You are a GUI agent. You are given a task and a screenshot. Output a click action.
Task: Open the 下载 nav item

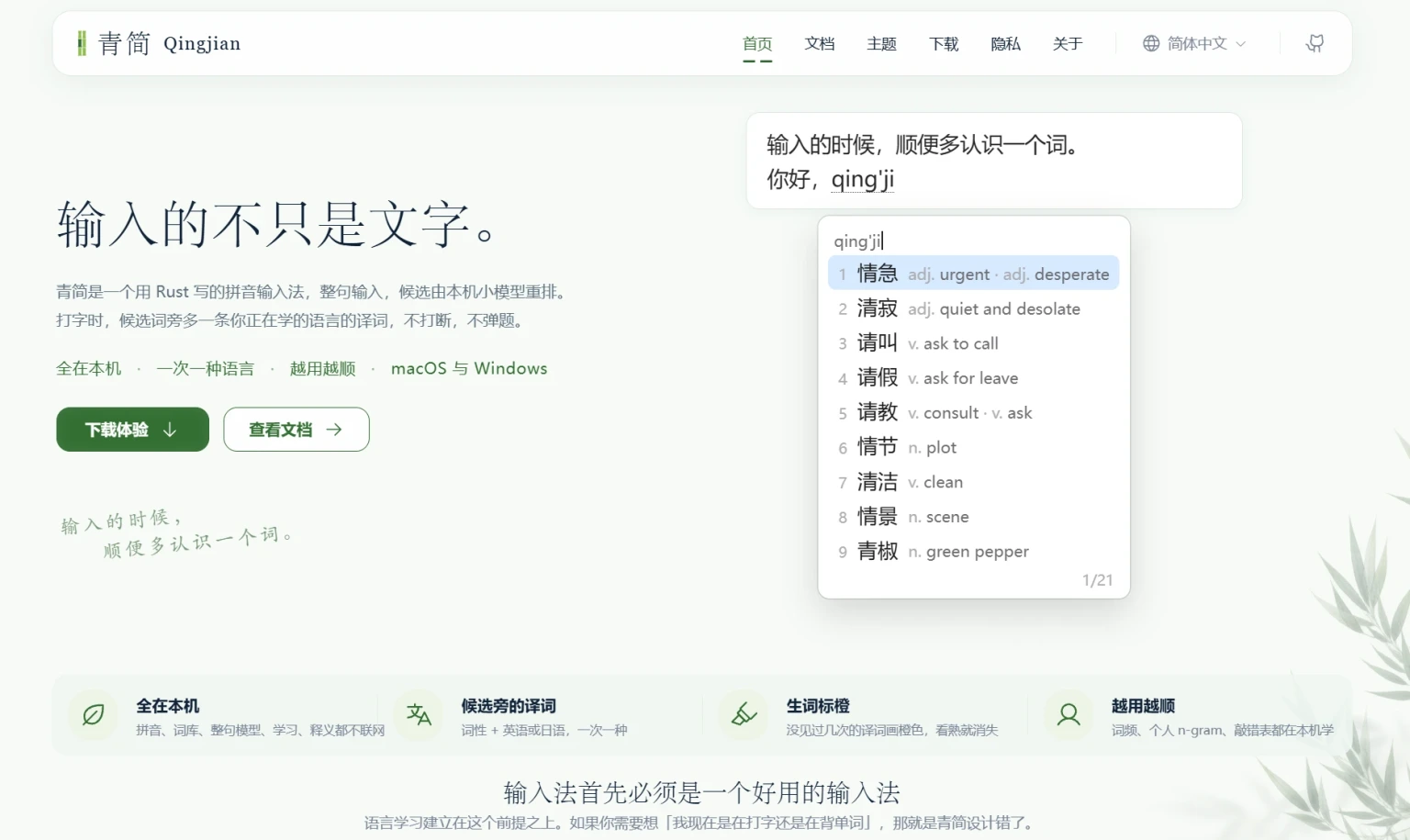(x=944, y=44)
